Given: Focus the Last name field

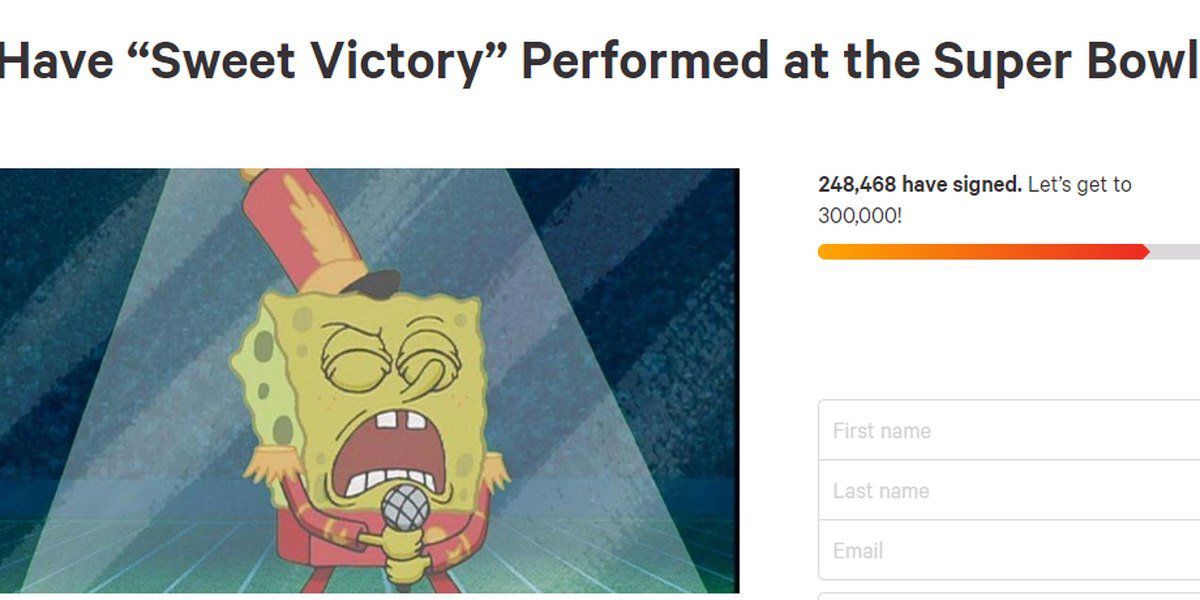Looking at the screenshot, I should [x=1010, y=491].
